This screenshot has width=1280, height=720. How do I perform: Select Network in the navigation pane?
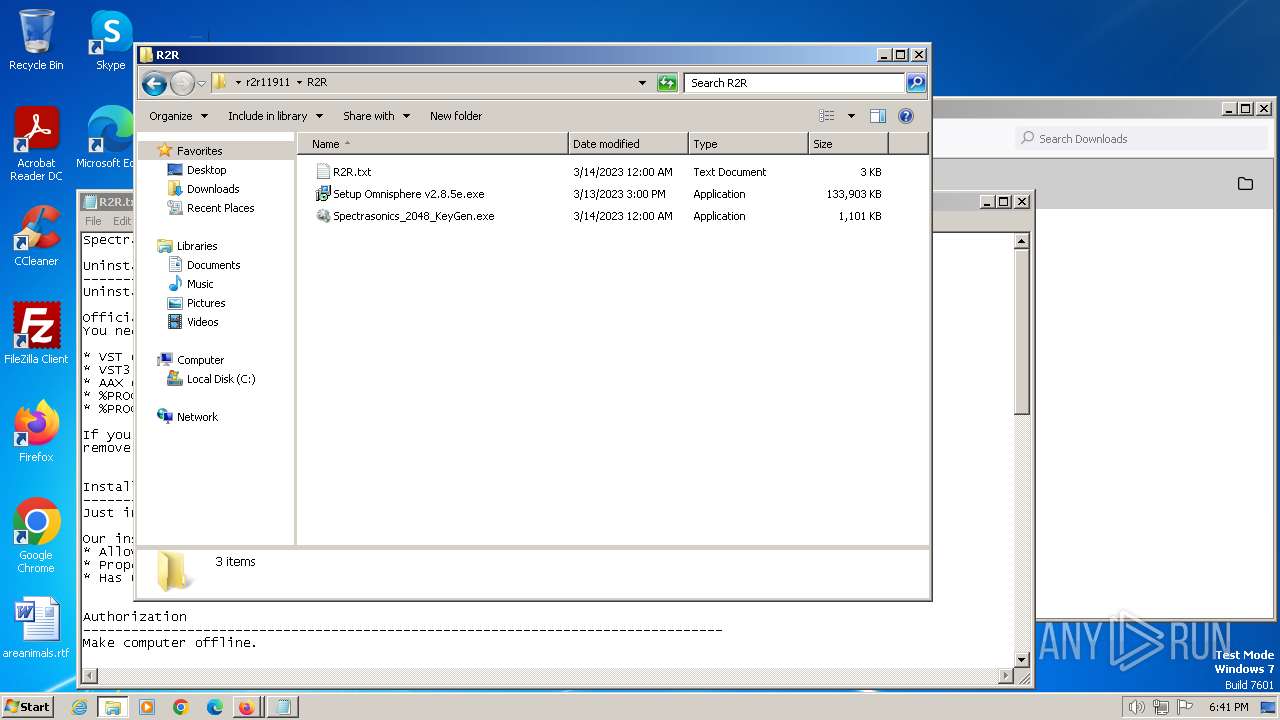197,417
